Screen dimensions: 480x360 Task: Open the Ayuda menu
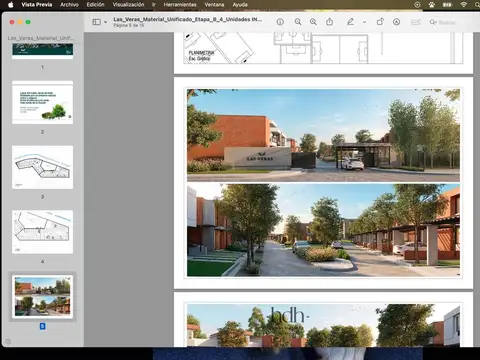tap(240, 5)
